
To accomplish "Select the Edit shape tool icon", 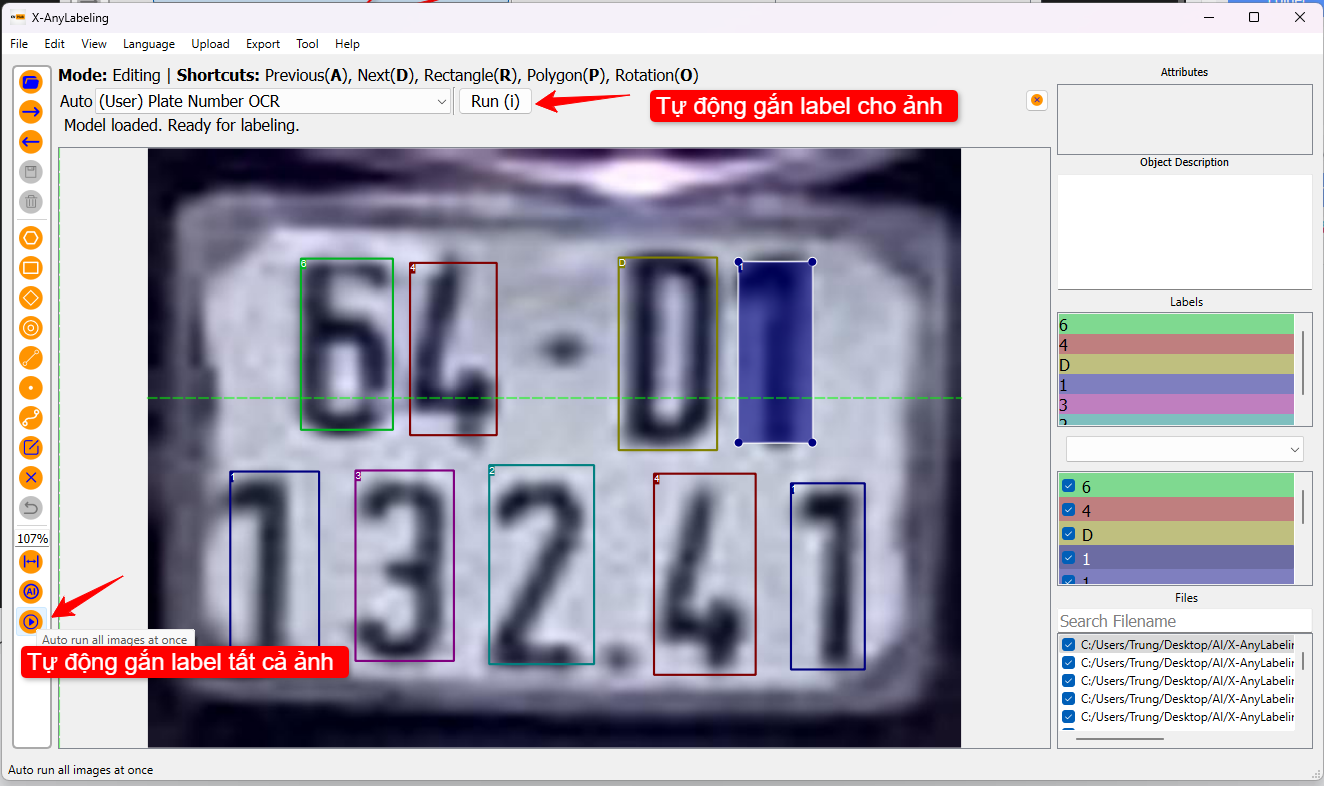I will click(30, 447).
